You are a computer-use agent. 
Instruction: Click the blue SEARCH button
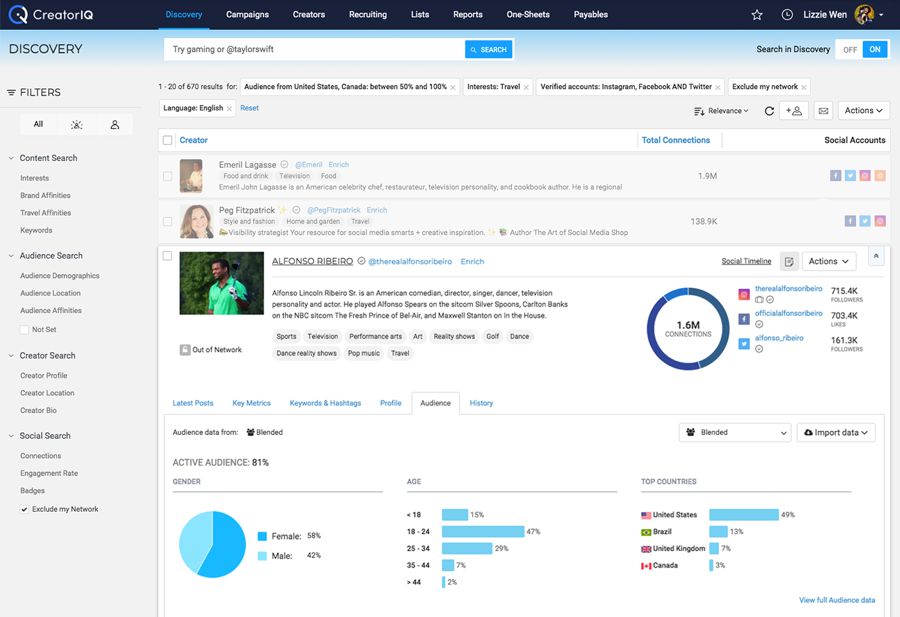point(488,50)
